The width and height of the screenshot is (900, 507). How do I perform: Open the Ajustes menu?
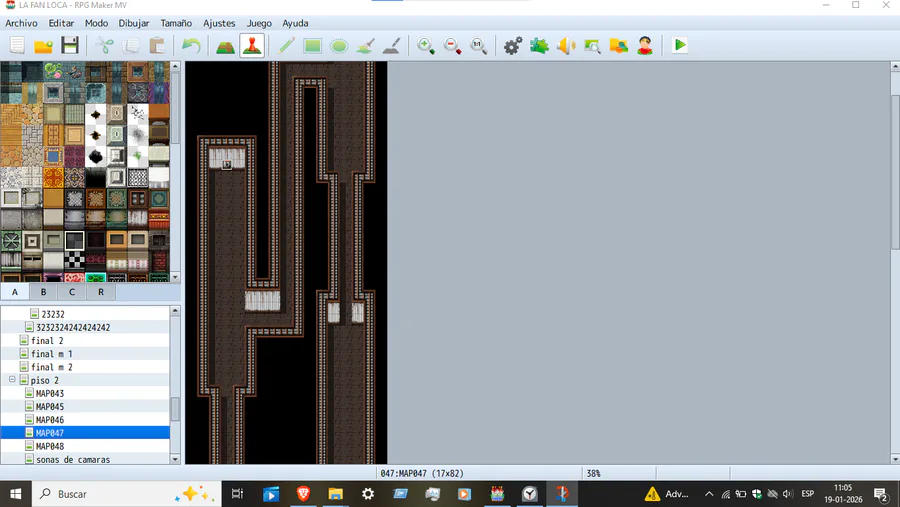tap(219, 23)
